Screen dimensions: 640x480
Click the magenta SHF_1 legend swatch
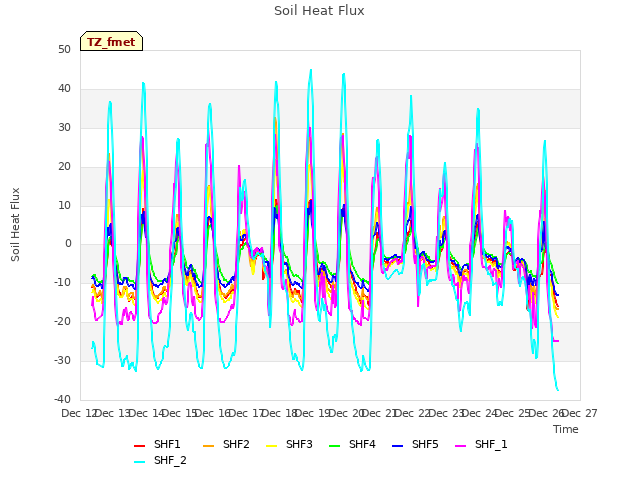pyautogui.click(x=460, y=446)
